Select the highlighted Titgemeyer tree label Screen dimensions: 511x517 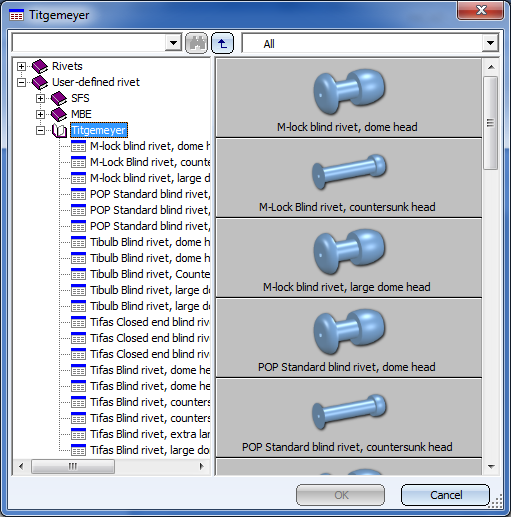tap(99, 130)
